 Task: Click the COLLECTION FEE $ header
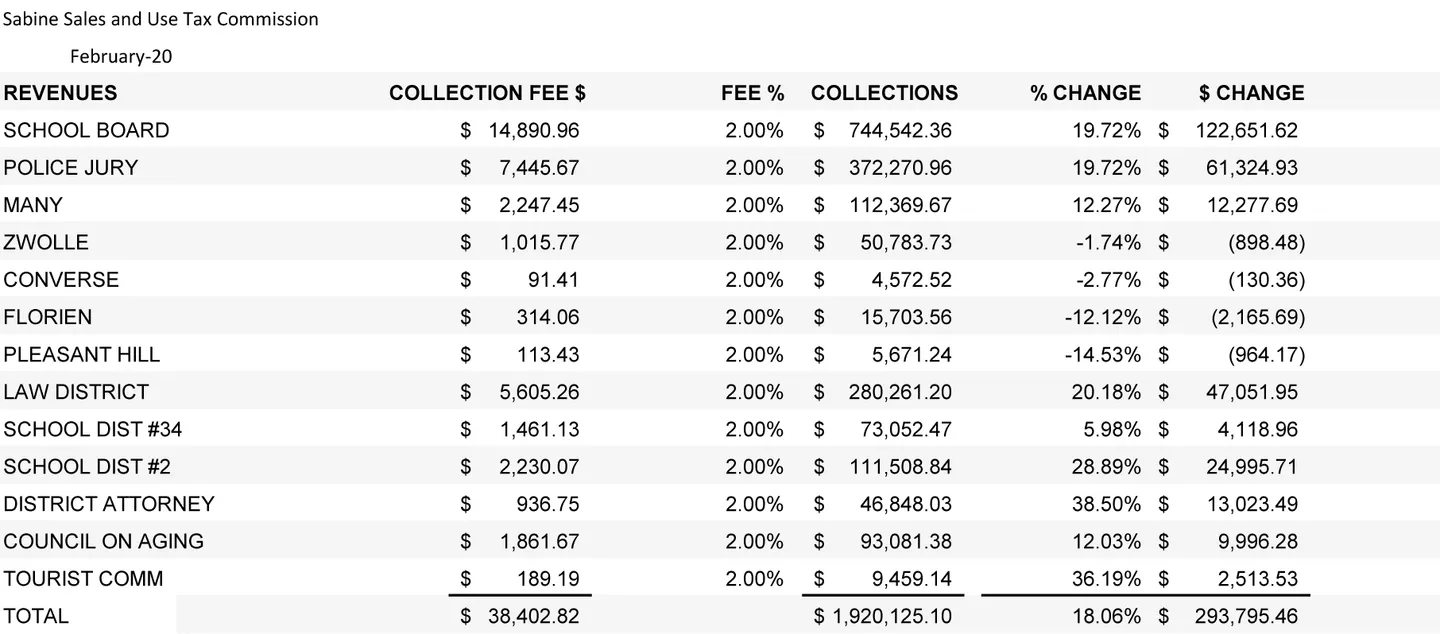(487, 93)
